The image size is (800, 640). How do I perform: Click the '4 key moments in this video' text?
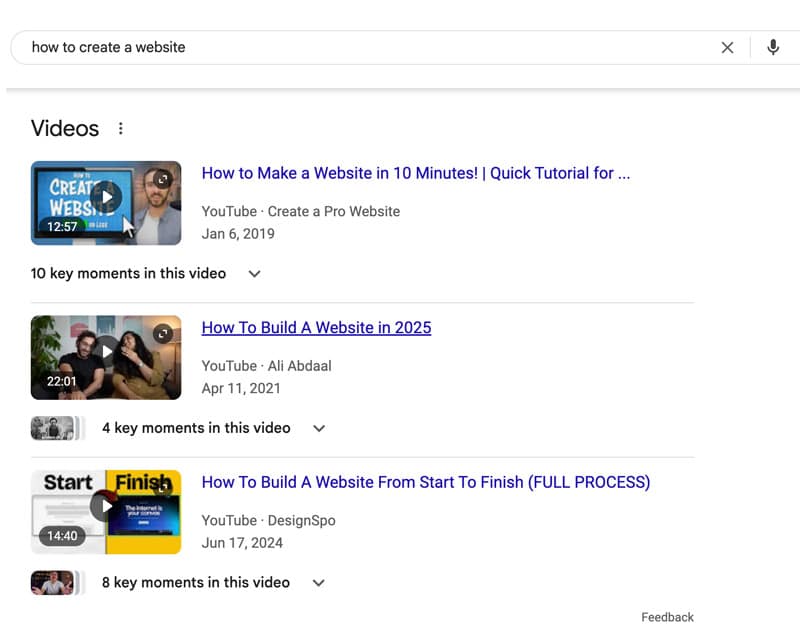(196, 428)
